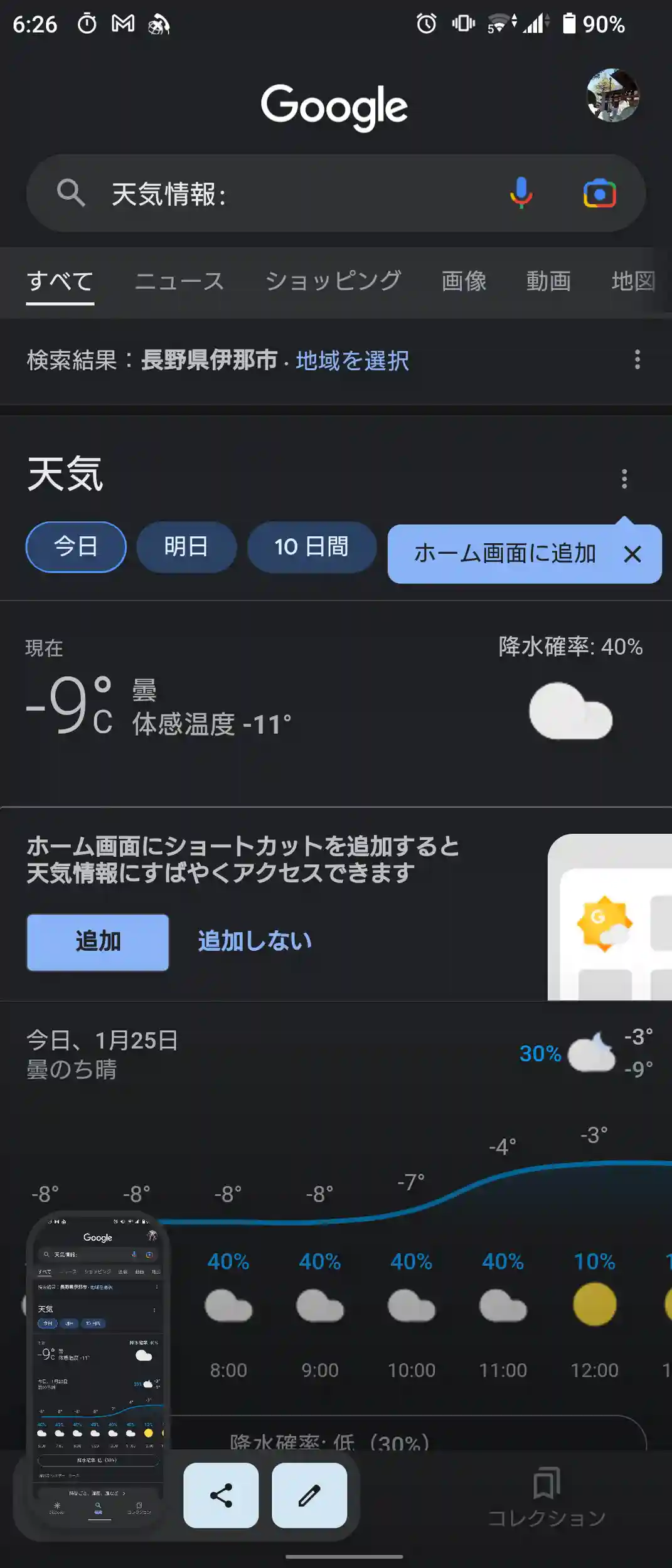
Task: Open the ニュース search tab
Action: (x=179, y=281)
